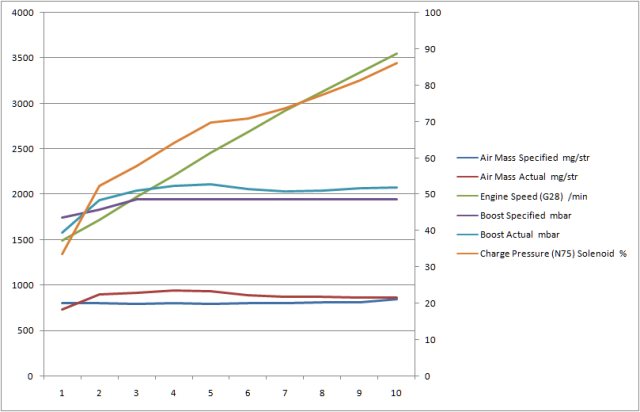The image size is (640, 412).
Task: Click the 3500 label on left axis
Action: 18,59
